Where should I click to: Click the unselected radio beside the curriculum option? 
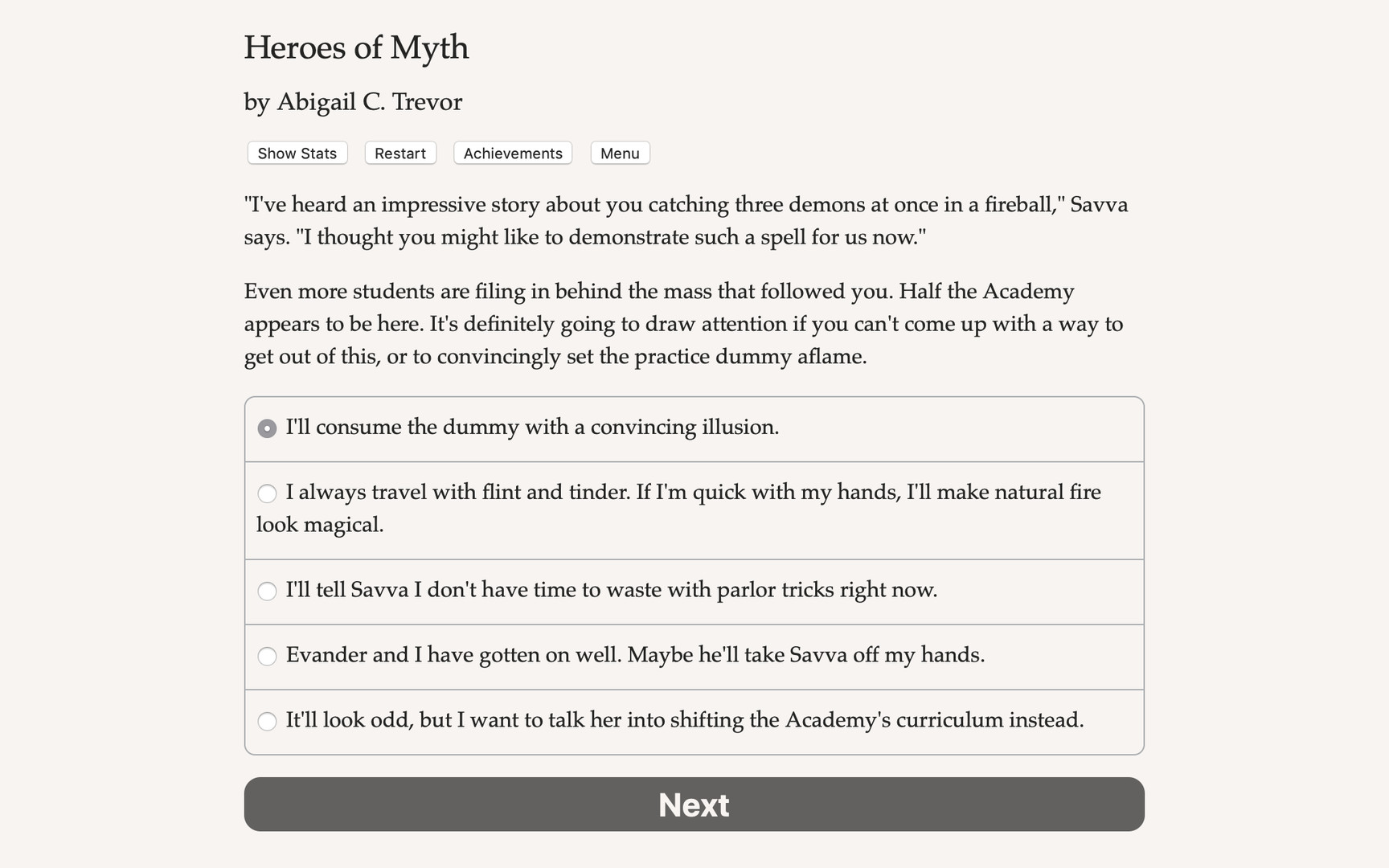(x=266, y=721)
